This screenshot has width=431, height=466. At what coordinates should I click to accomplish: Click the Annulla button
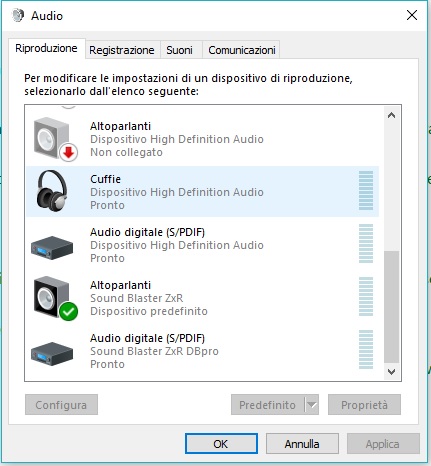coord(302,444)
